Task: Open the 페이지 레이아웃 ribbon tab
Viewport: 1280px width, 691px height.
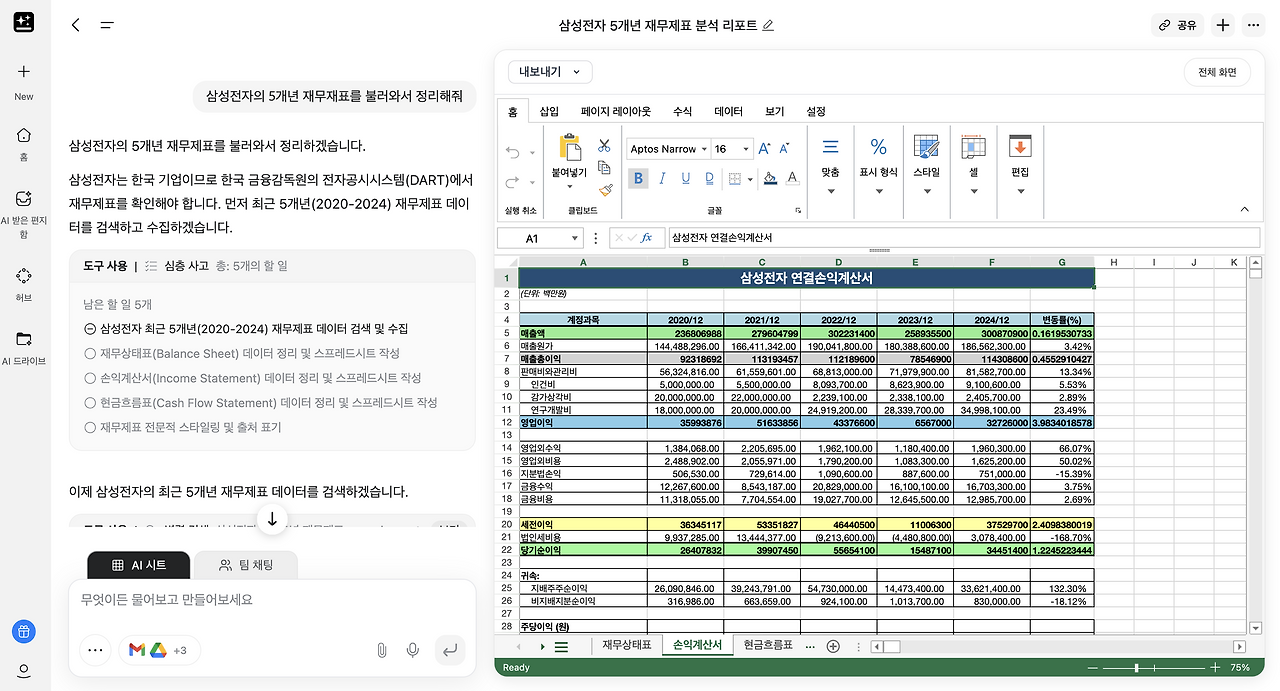Action: [616, 112]
